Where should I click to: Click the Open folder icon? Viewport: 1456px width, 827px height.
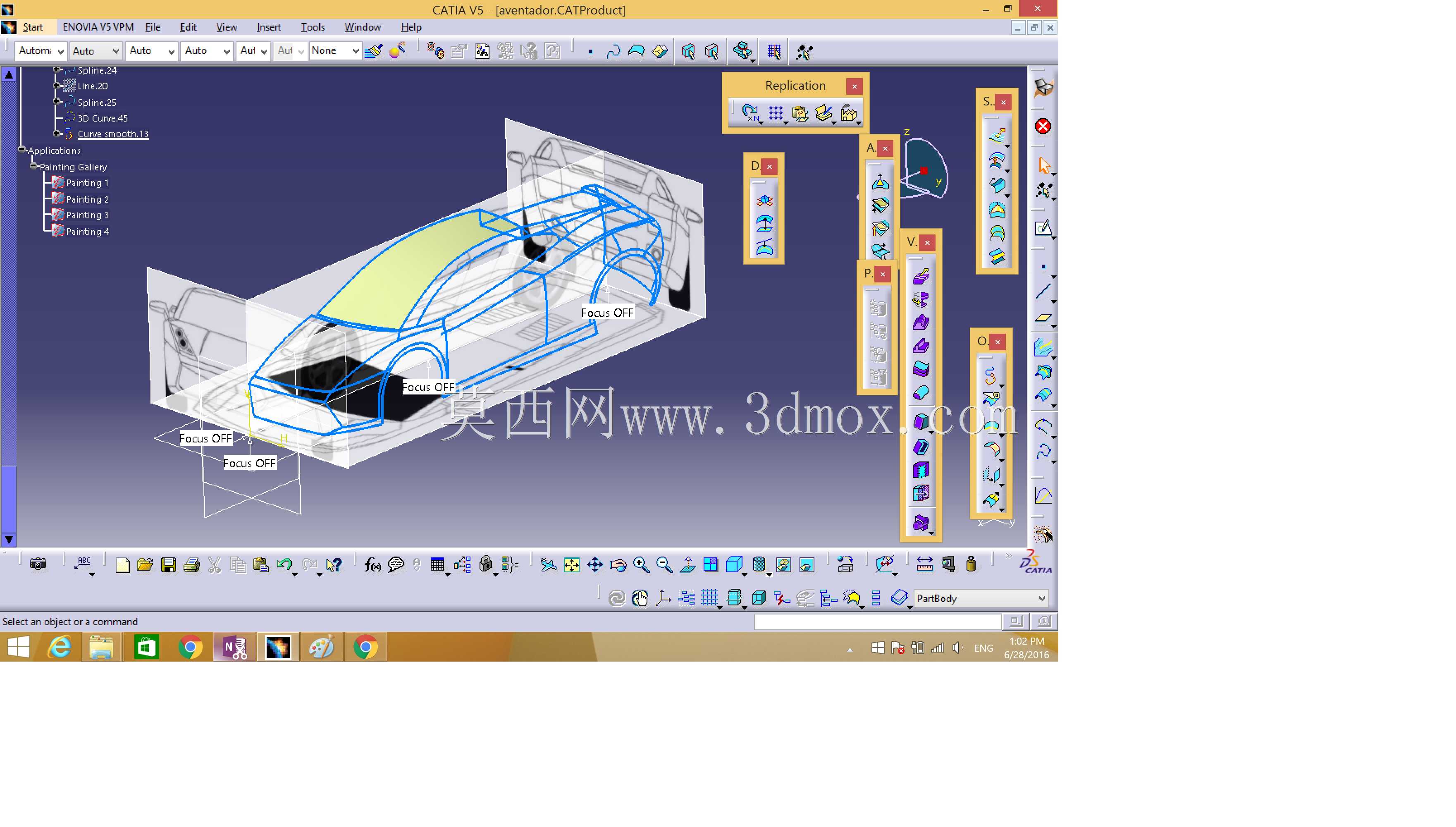coord(146,564)
